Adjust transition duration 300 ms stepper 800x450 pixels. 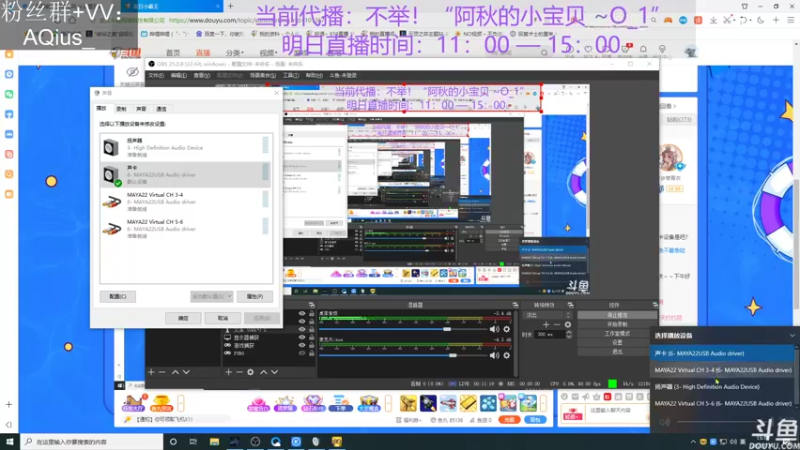(569, 334)
